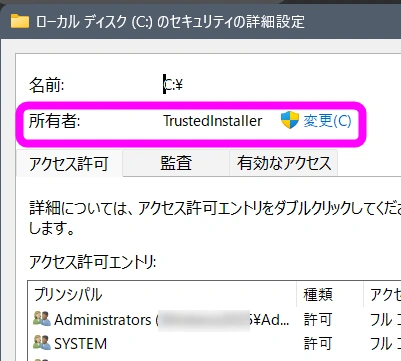Switch to the アクセス許可 tab
This screenshot has width=401, height=361.
69,163
